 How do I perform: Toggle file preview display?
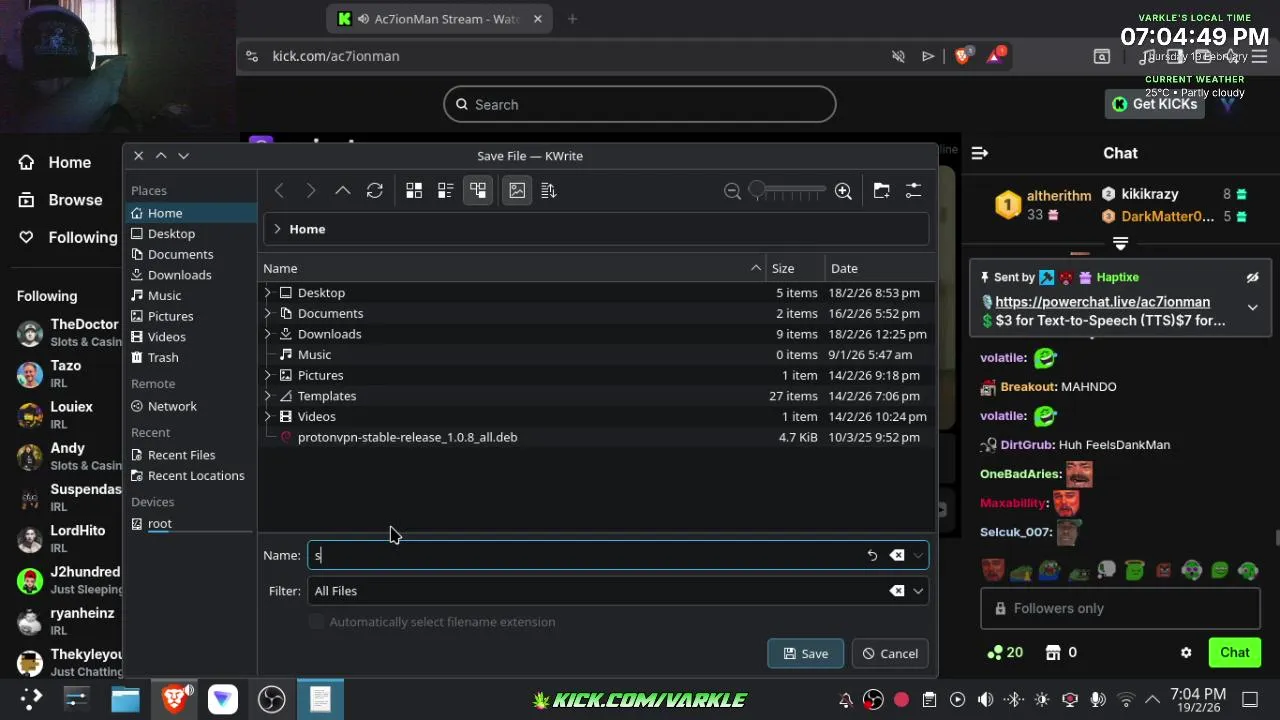(517, 190)
